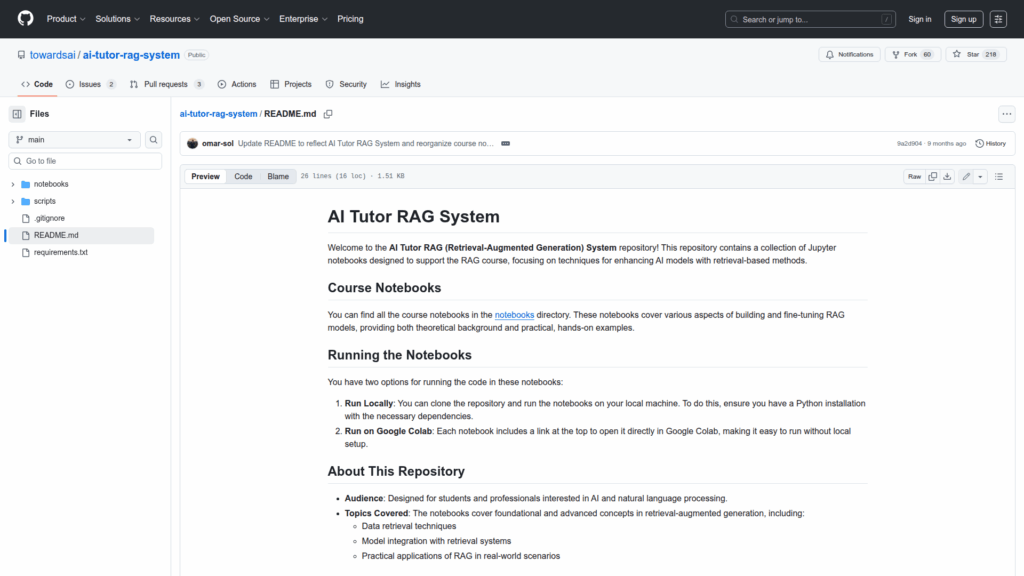
Task: Open the Solutions menu
Action: 118,19
